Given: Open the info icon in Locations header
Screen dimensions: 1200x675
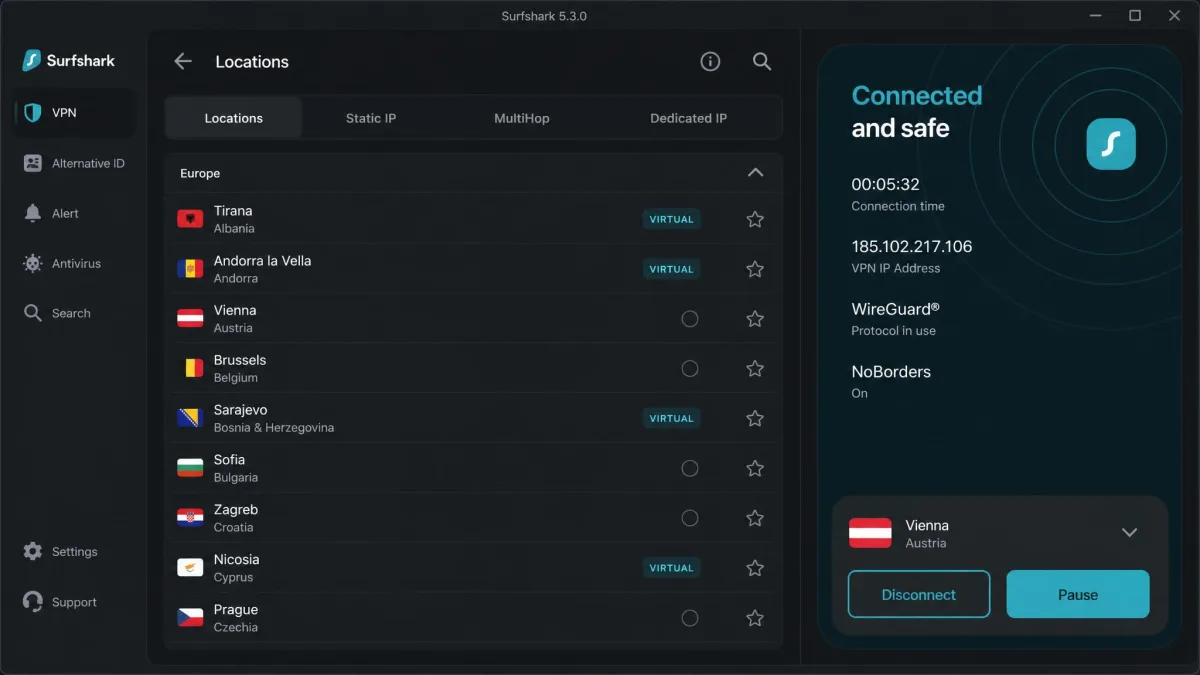Looking at the screenshot, I should coord(710,61).
